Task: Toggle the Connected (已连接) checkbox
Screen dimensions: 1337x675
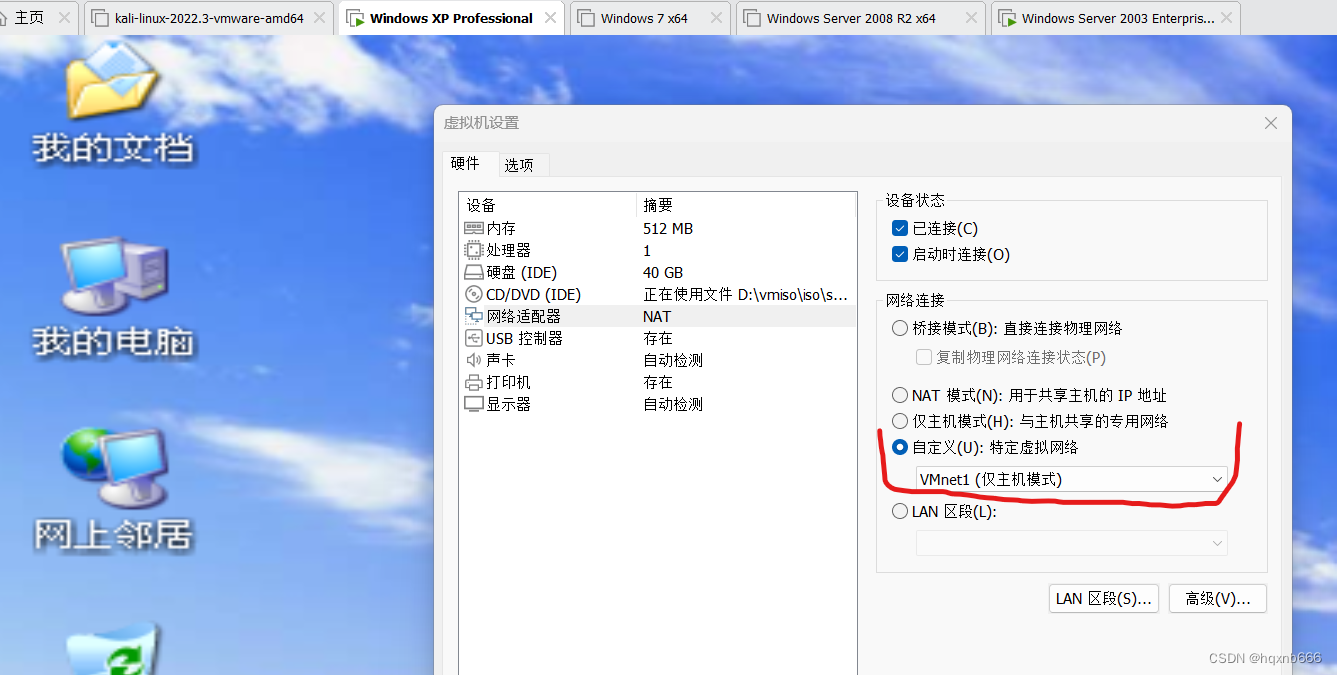Action: coord(900,229)
